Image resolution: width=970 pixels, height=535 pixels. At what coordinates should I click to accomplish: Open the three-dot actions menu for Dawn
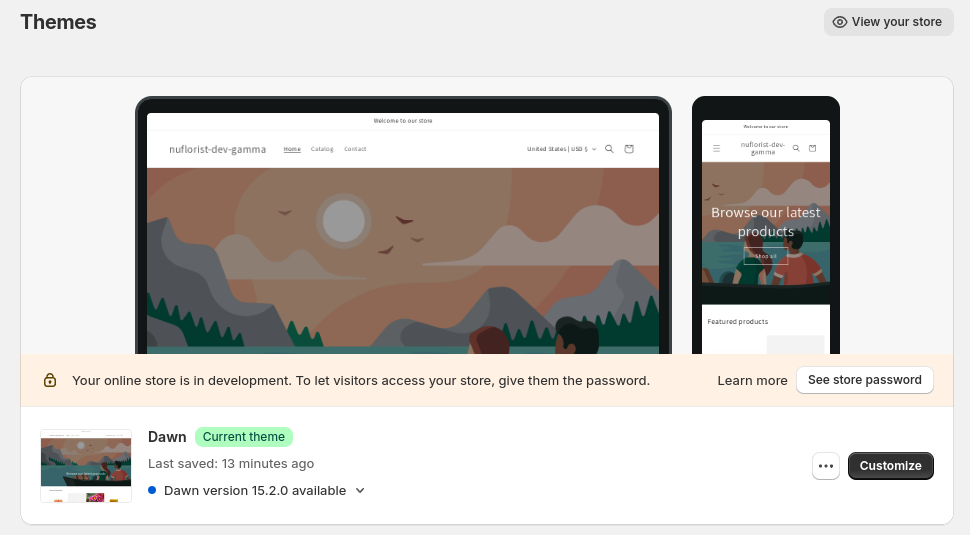[x=826, y=466]
